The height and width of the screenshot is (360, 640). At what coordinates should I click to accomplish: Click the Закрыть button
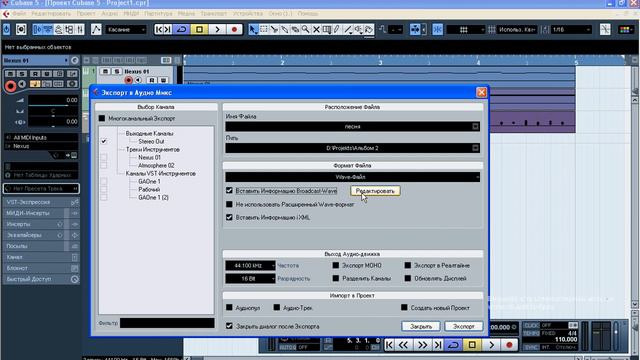[421, 327]
